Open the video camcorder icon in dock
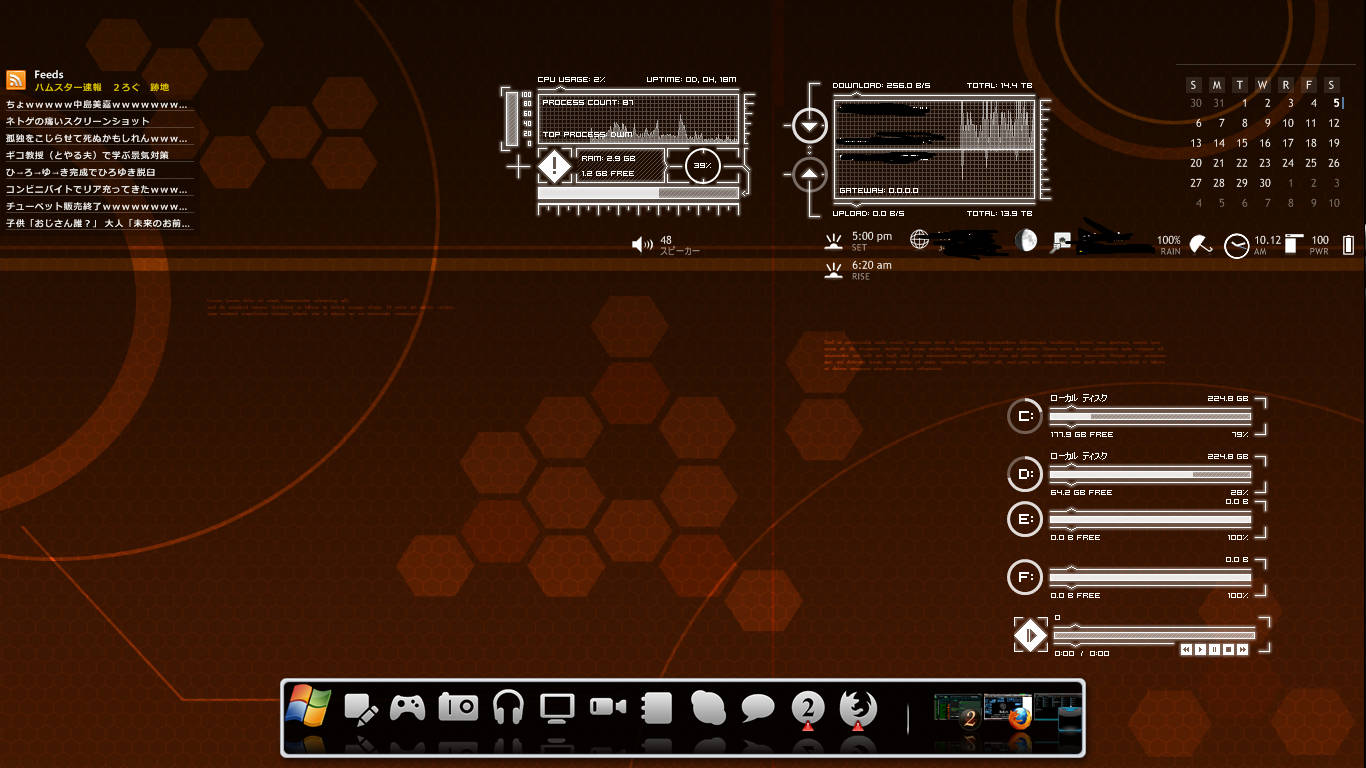The image size is (1366, 768). [608, 707]
